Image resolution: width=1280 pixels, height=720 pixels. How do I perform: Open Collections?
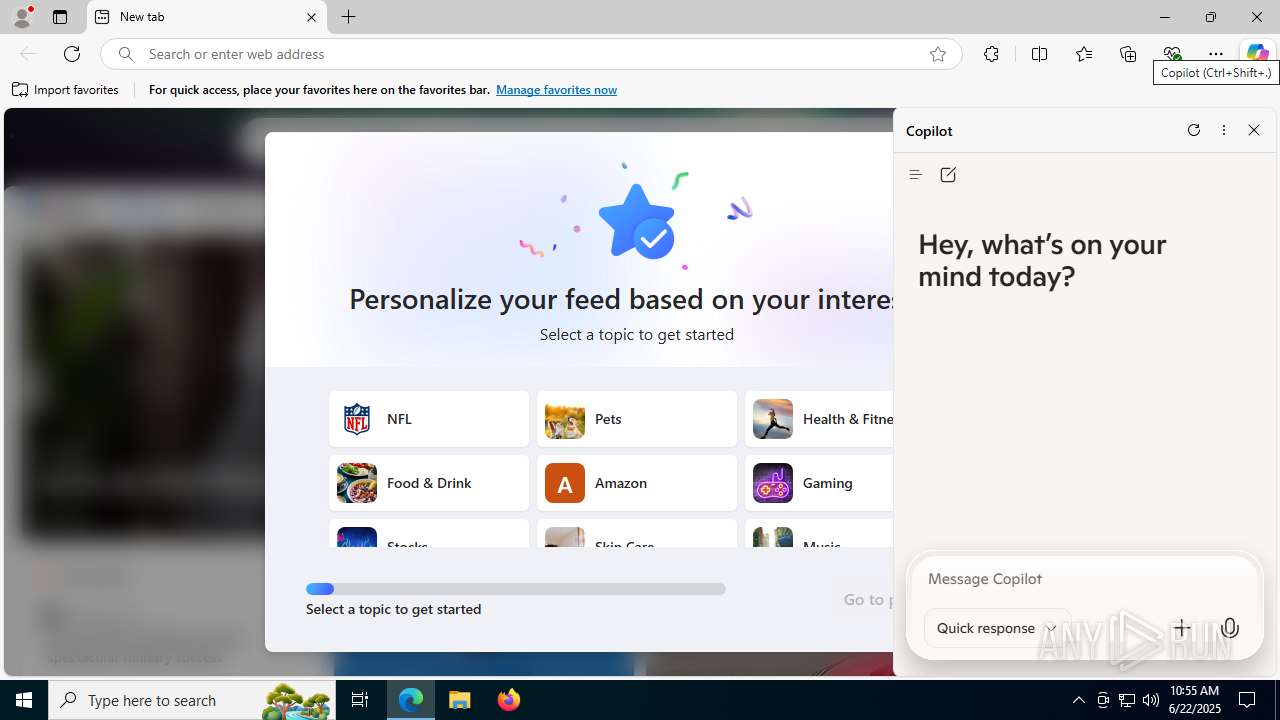click(1128, 54)
